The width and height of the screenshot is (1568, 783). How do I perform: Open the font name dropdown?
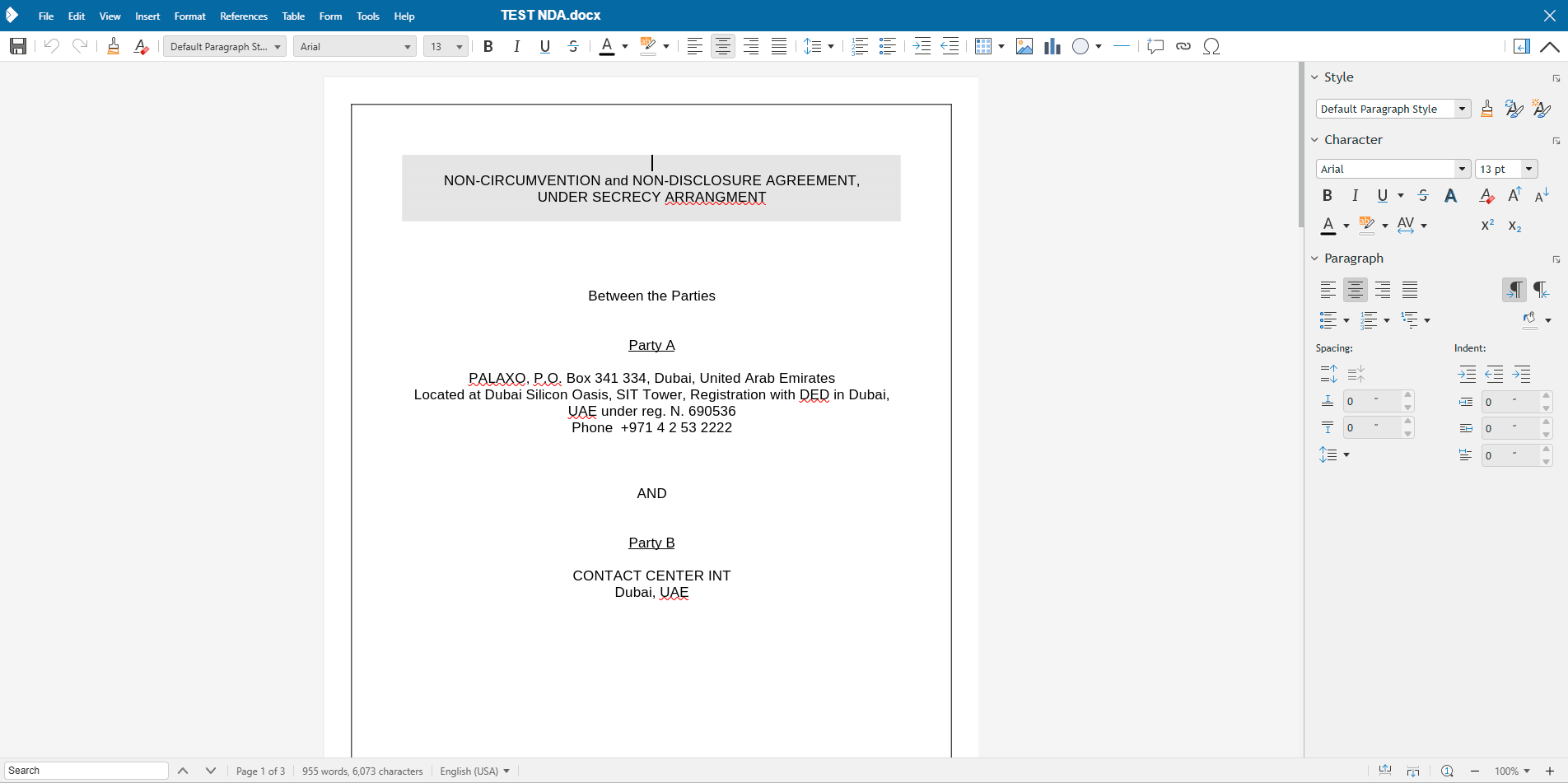[406, 46]
